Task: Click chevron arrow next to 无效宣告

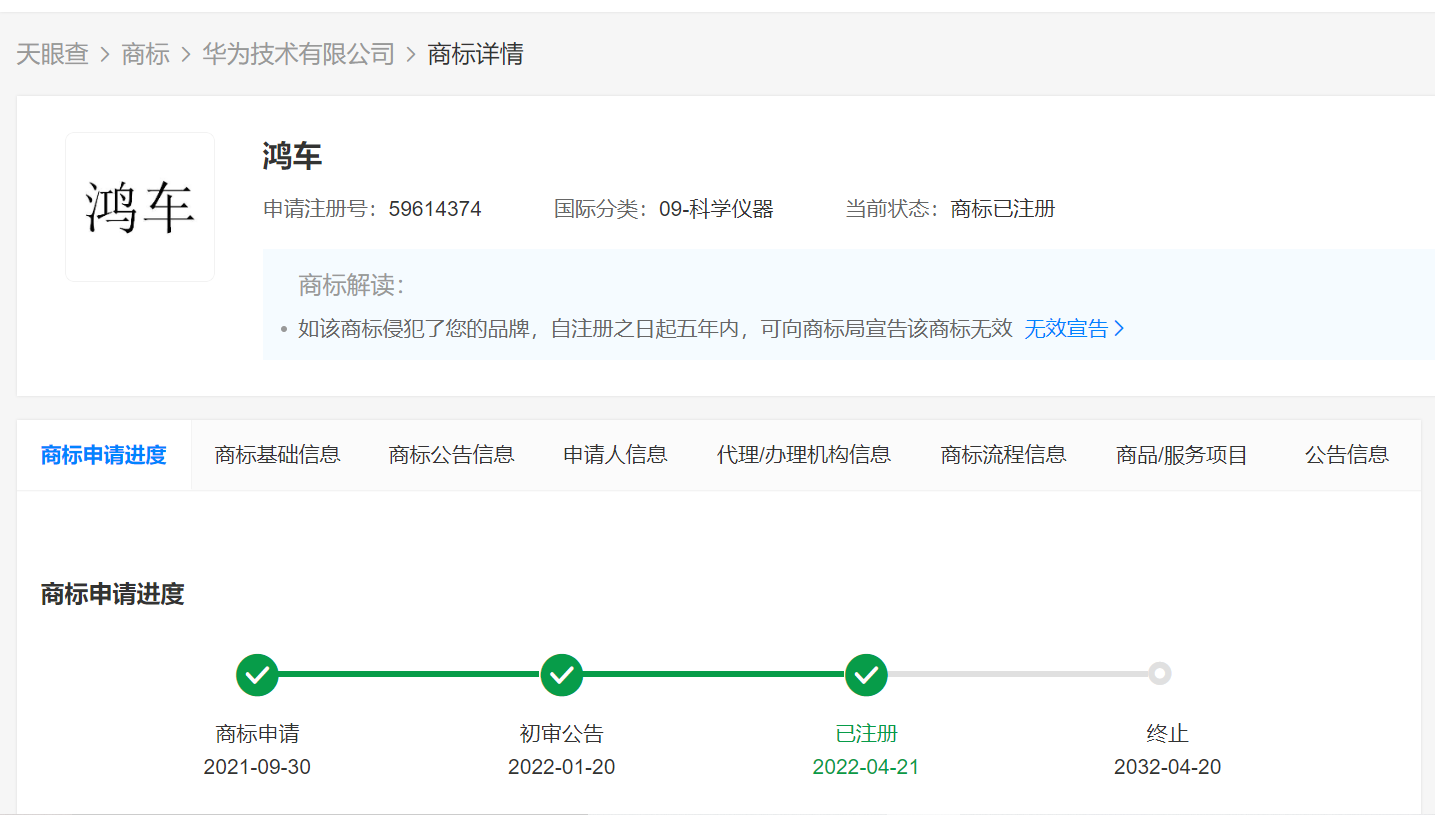Action: (x=1119, y=329)
